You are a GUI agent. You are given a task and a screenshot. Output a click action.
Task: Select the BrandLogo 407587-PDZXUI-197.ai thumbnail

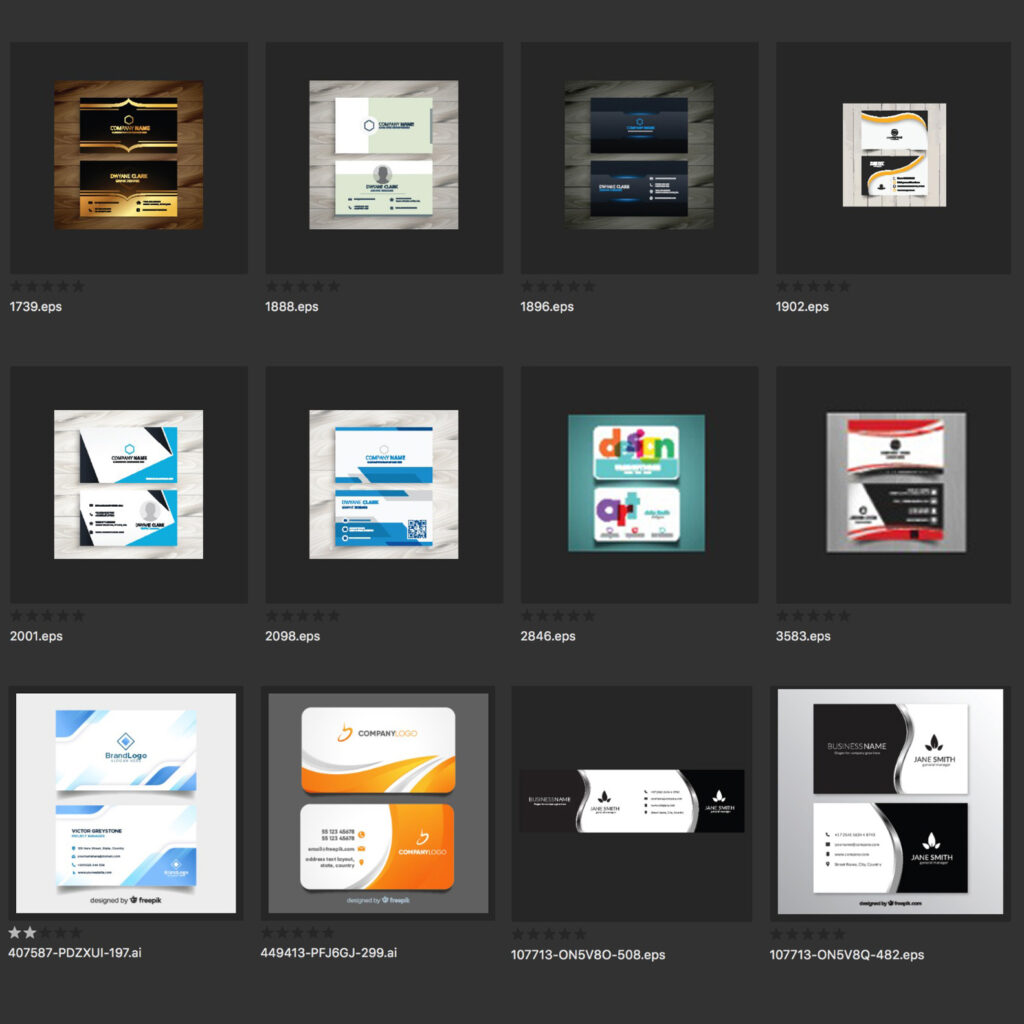tap(126, 803)
